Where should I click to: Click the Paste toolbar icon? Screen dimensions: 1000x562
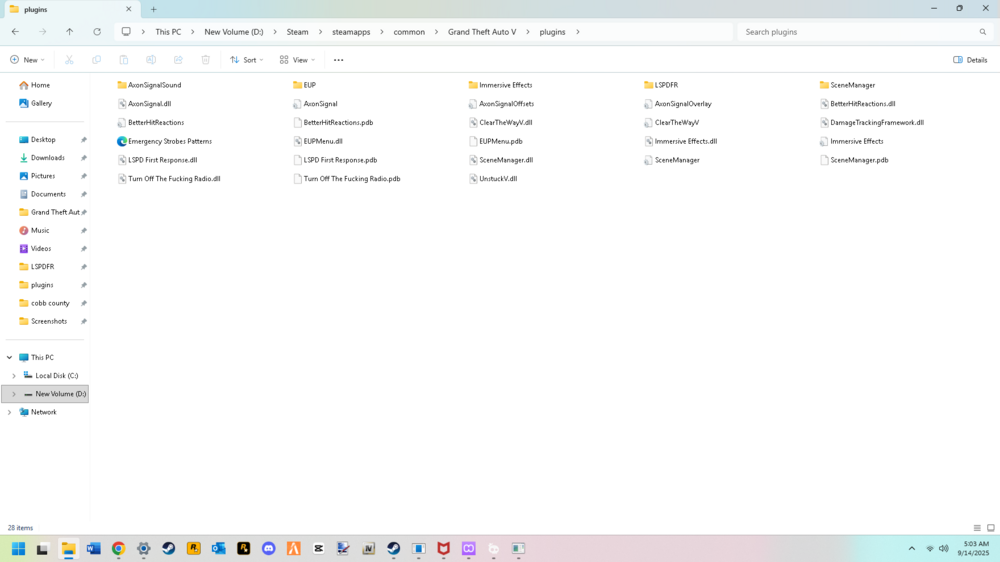124,60
